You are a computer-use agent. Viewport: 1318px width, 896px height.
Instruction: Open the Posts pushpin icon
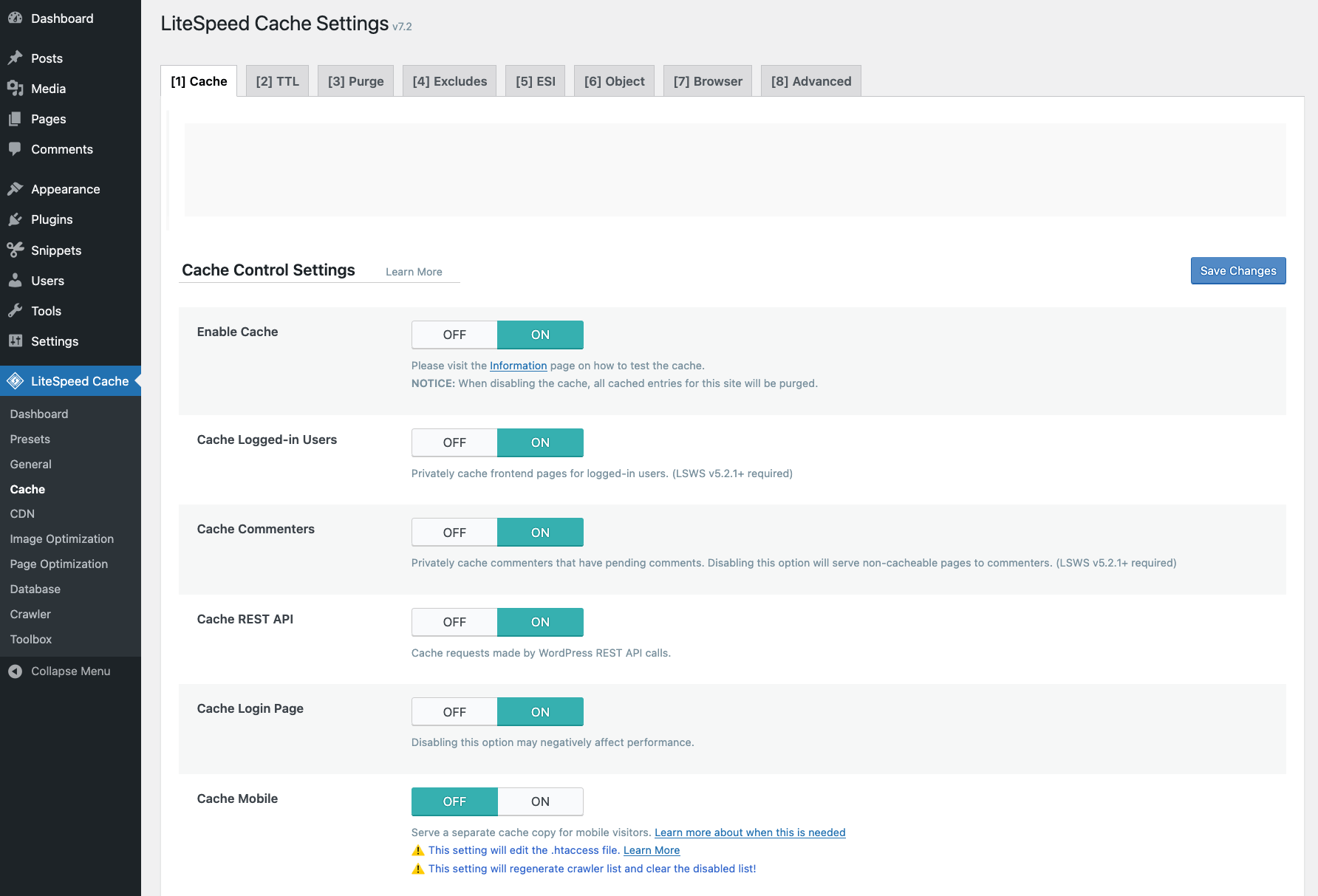point(15,58)
